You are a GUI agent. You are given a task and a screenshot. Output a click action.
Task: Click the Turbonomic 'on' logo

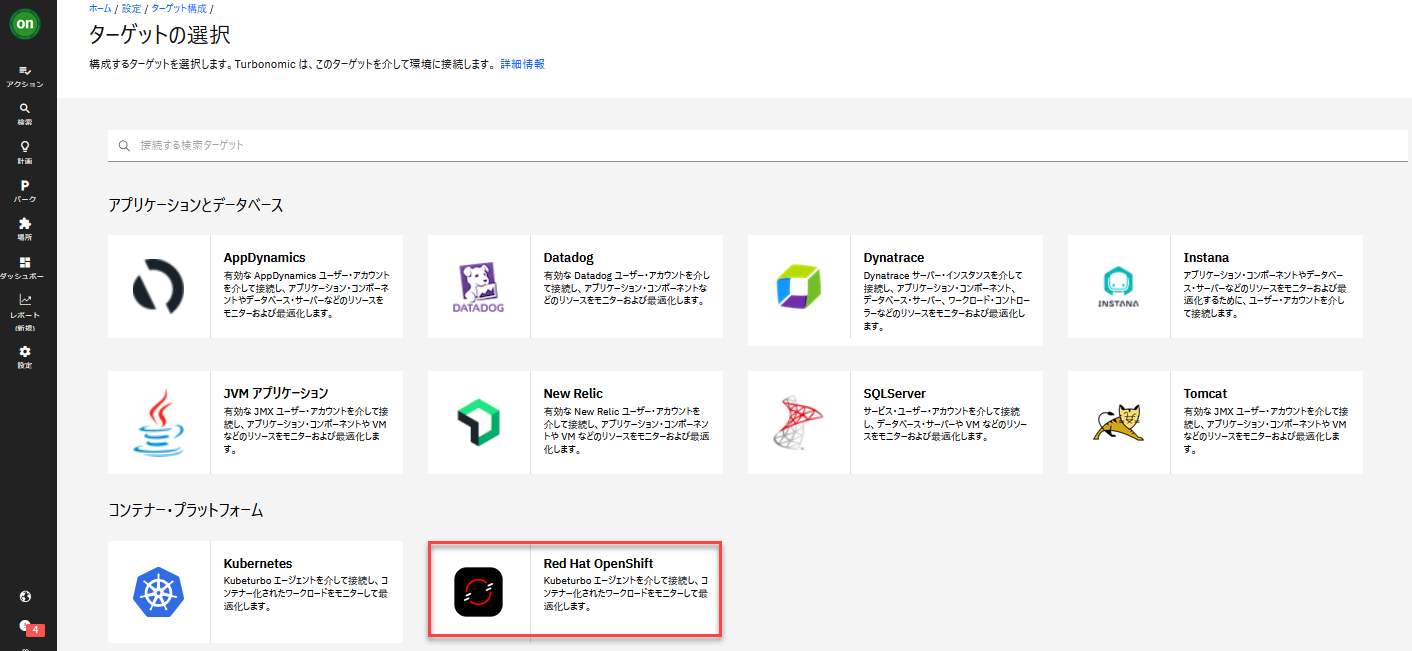[24, 23]
